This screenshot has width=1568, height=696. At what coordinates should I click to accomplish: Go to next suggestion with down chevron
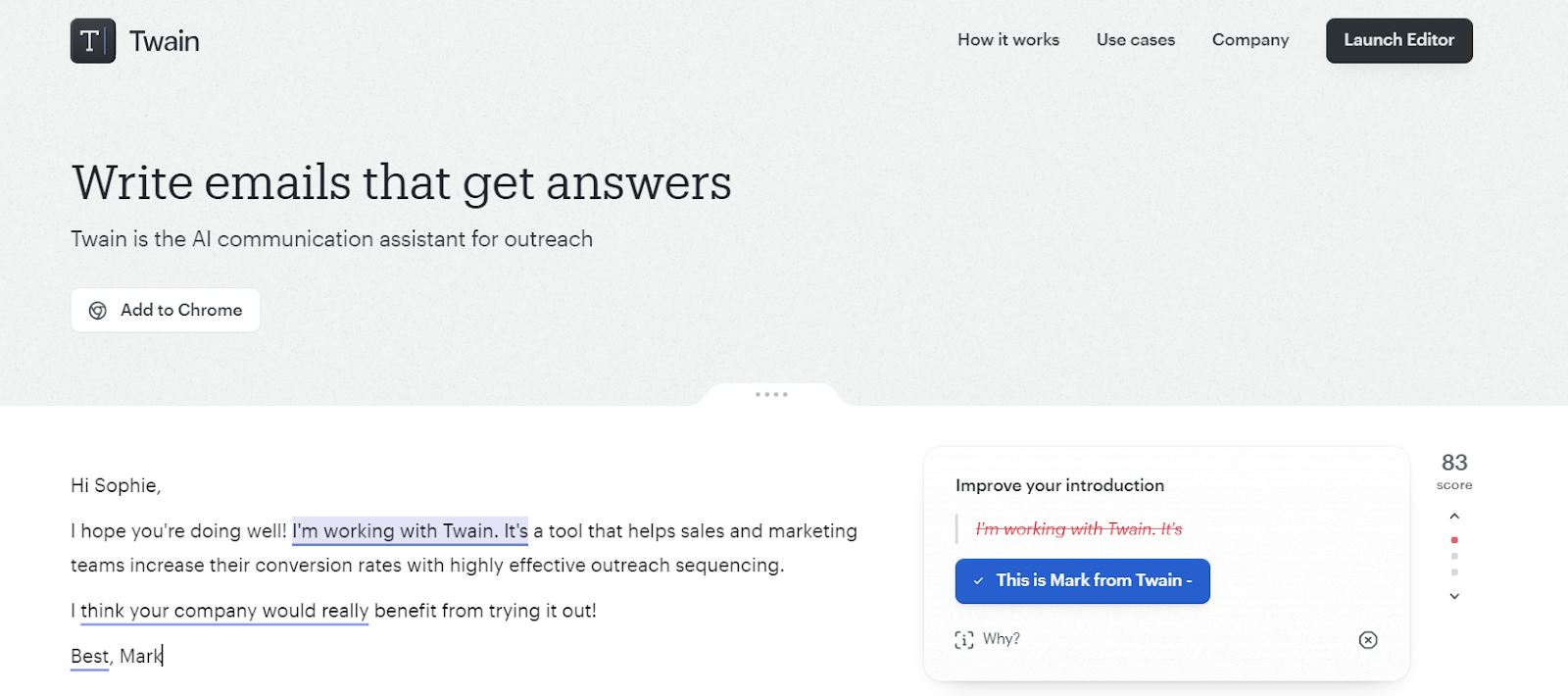point(1454,596)
